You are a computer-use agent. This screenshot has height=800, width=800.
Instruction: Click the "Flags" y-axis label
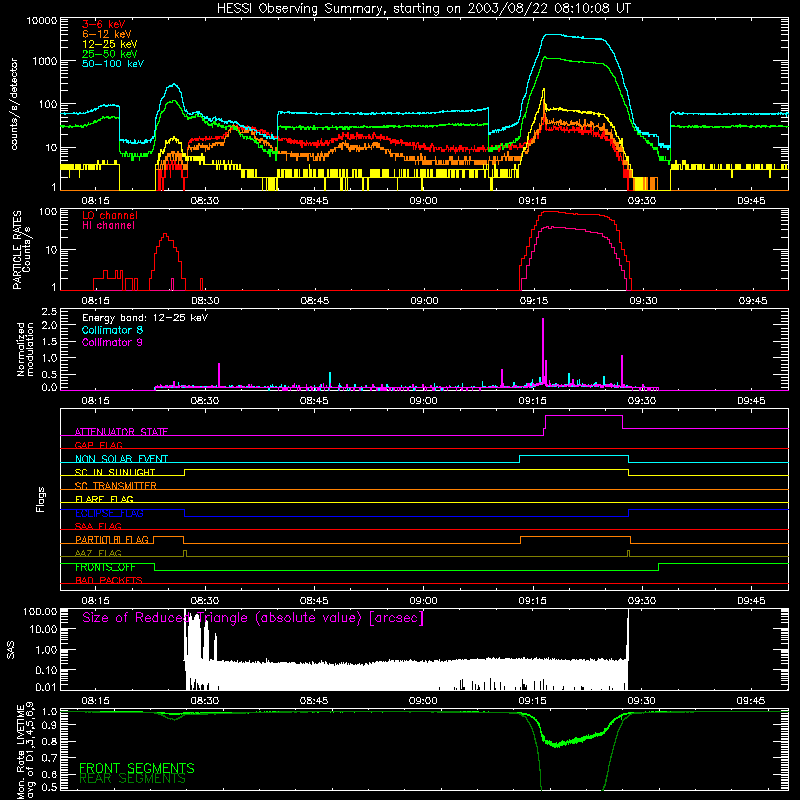pos(40,499)
